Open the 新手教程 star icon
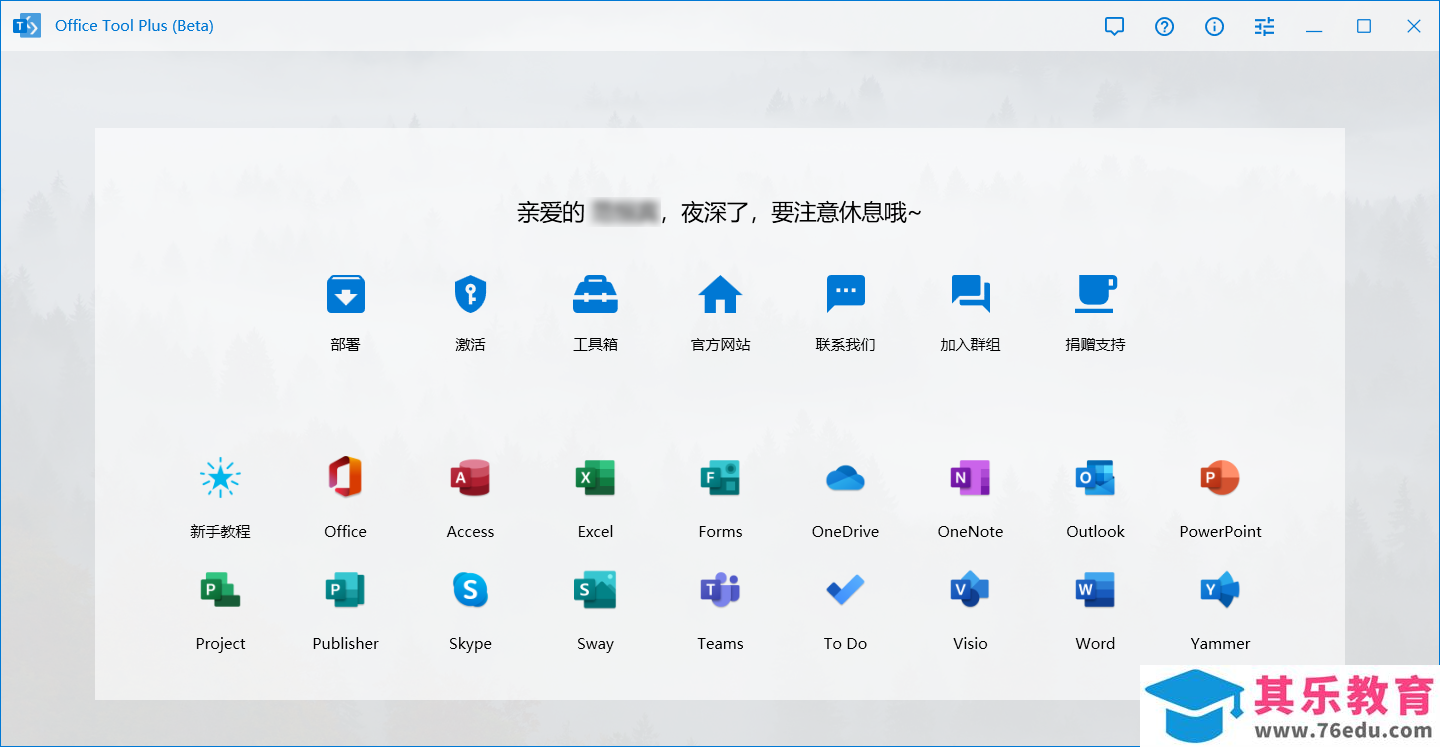 [x=220, y=478]
